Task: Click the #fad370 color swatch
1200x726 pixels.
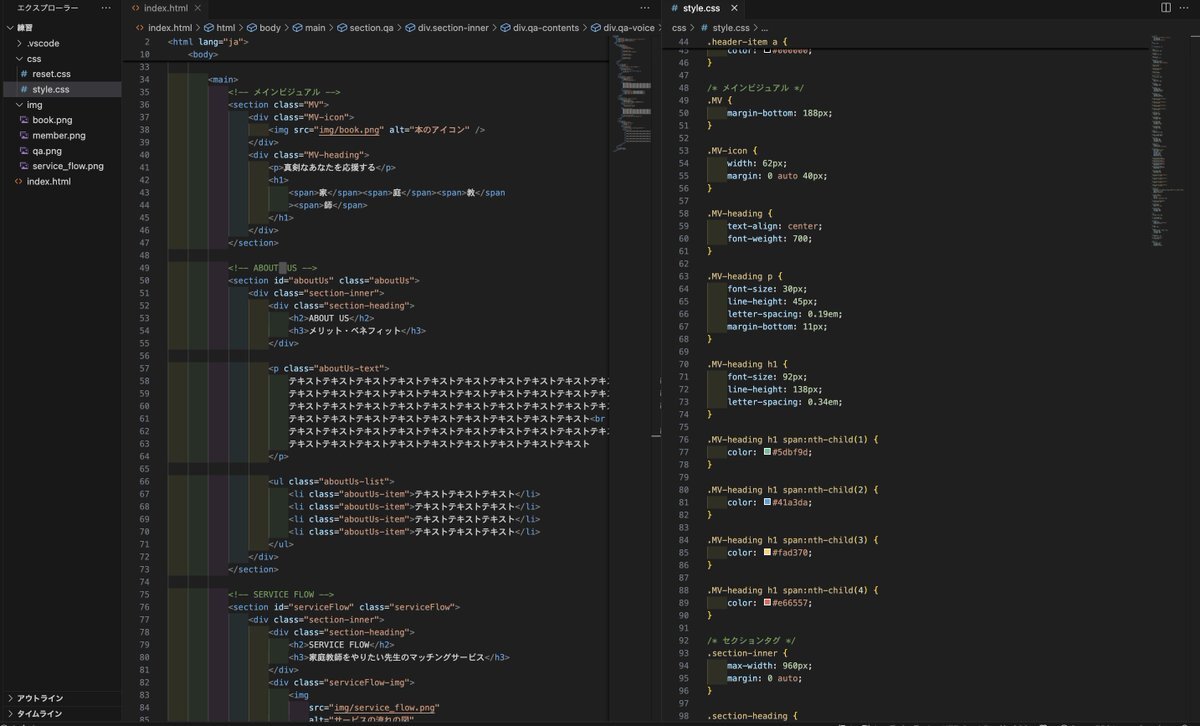Action: 767,552
